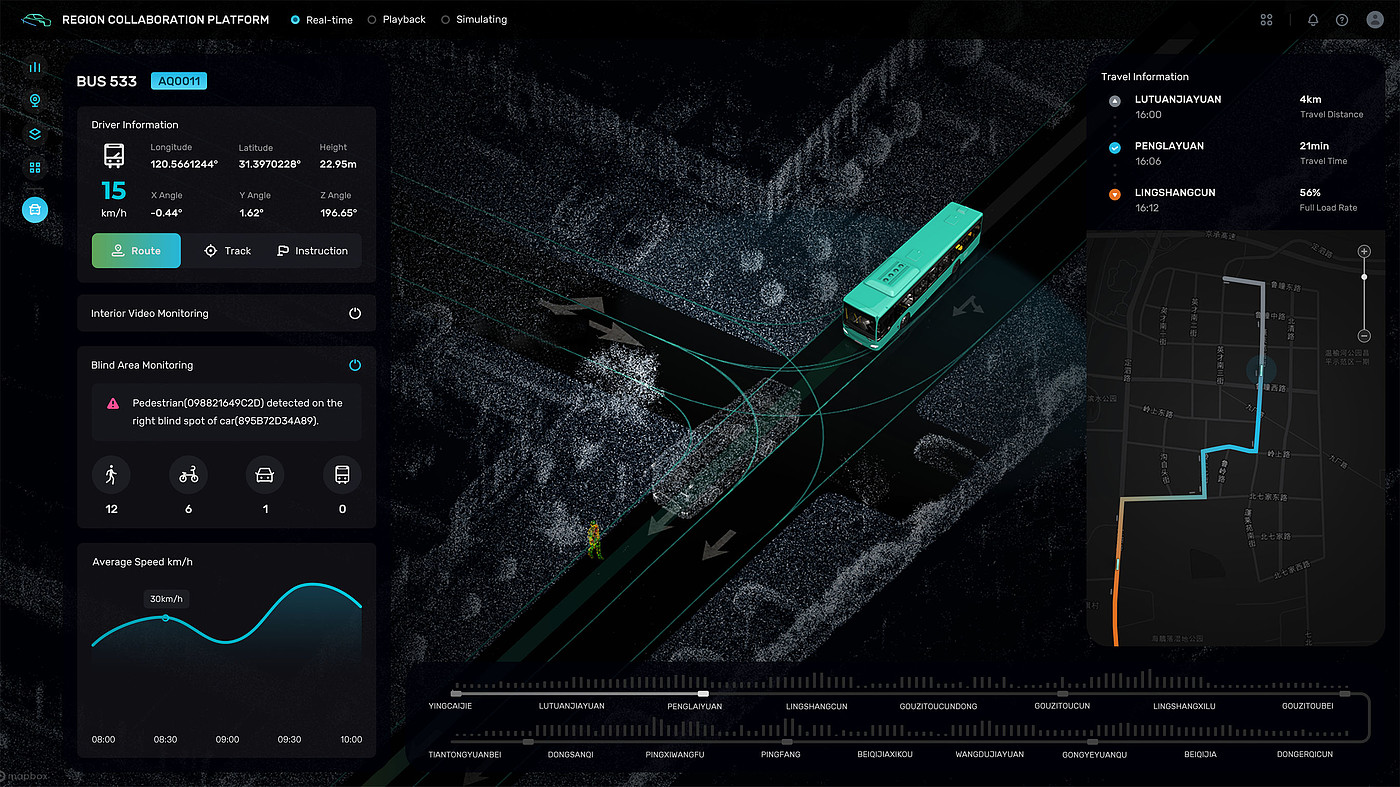Click the grid modules sidebar icon

[x=35, y=168]
